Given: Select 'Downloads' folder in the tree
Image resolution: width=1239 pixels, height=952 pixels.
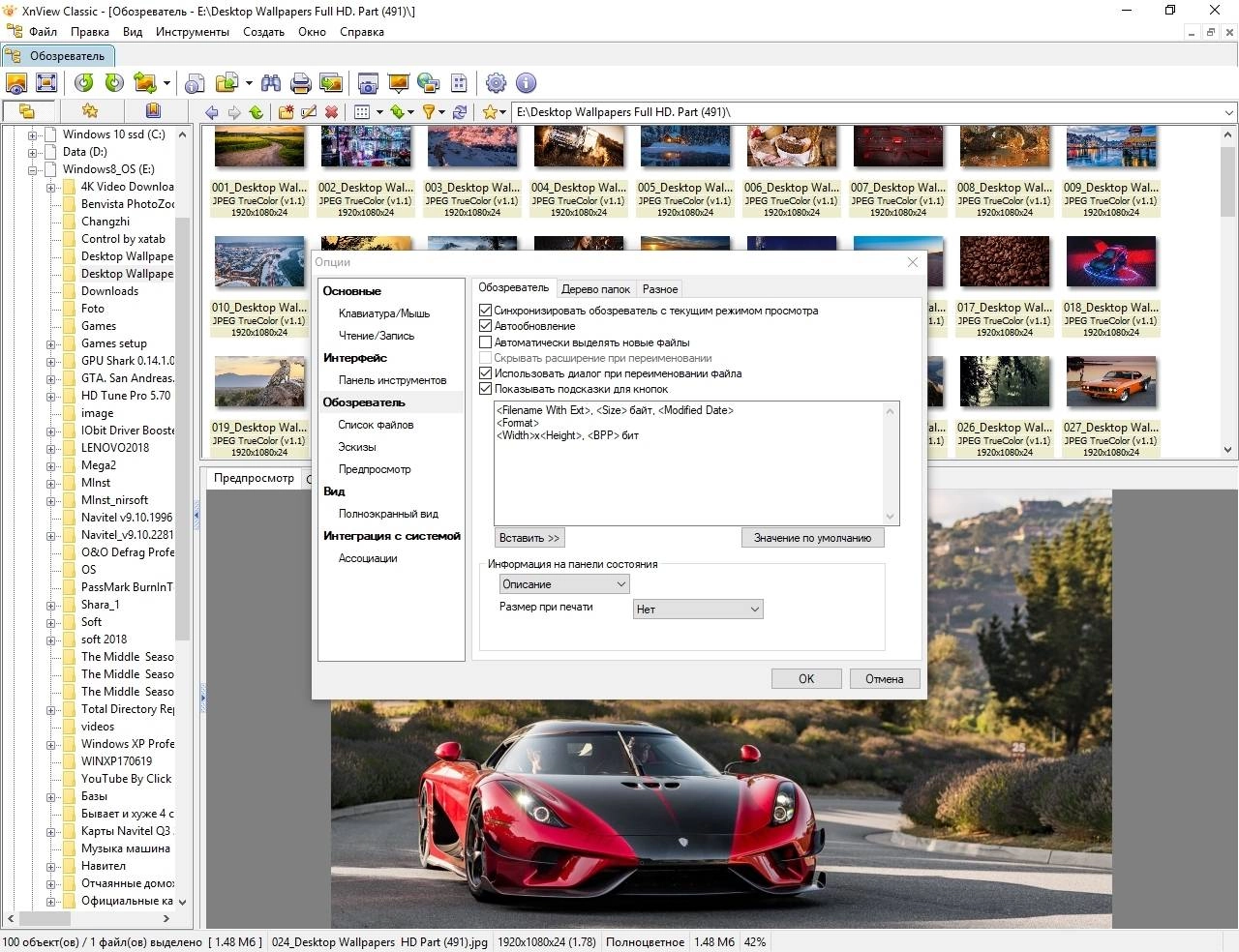Looking at the screenshot, I should point(109,291).
